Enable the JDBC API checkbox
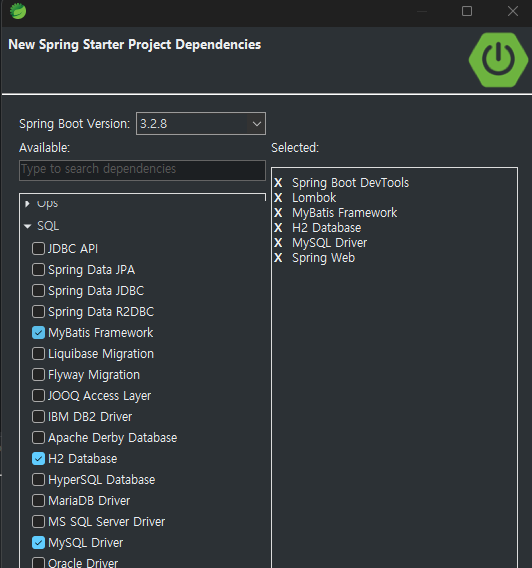 [38, 249]
